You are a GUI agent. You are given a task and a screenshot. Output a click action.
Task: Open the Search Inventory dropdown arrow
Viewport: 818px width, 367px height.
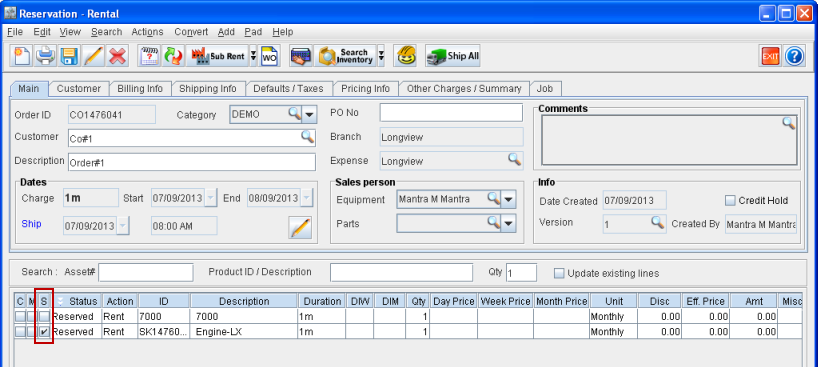coord(381,56)
